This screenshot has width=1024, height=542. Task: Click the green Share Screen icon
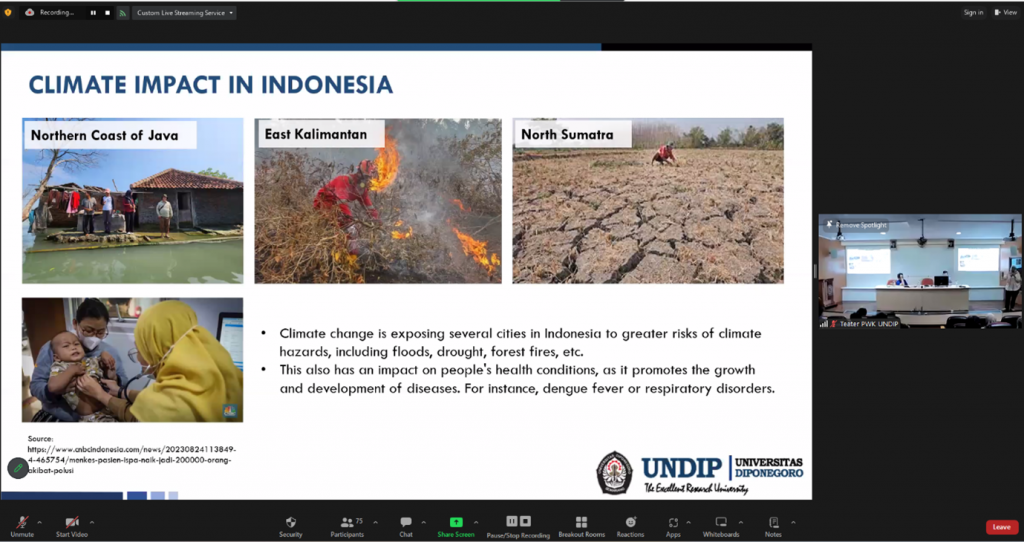[x=456, y=523]
